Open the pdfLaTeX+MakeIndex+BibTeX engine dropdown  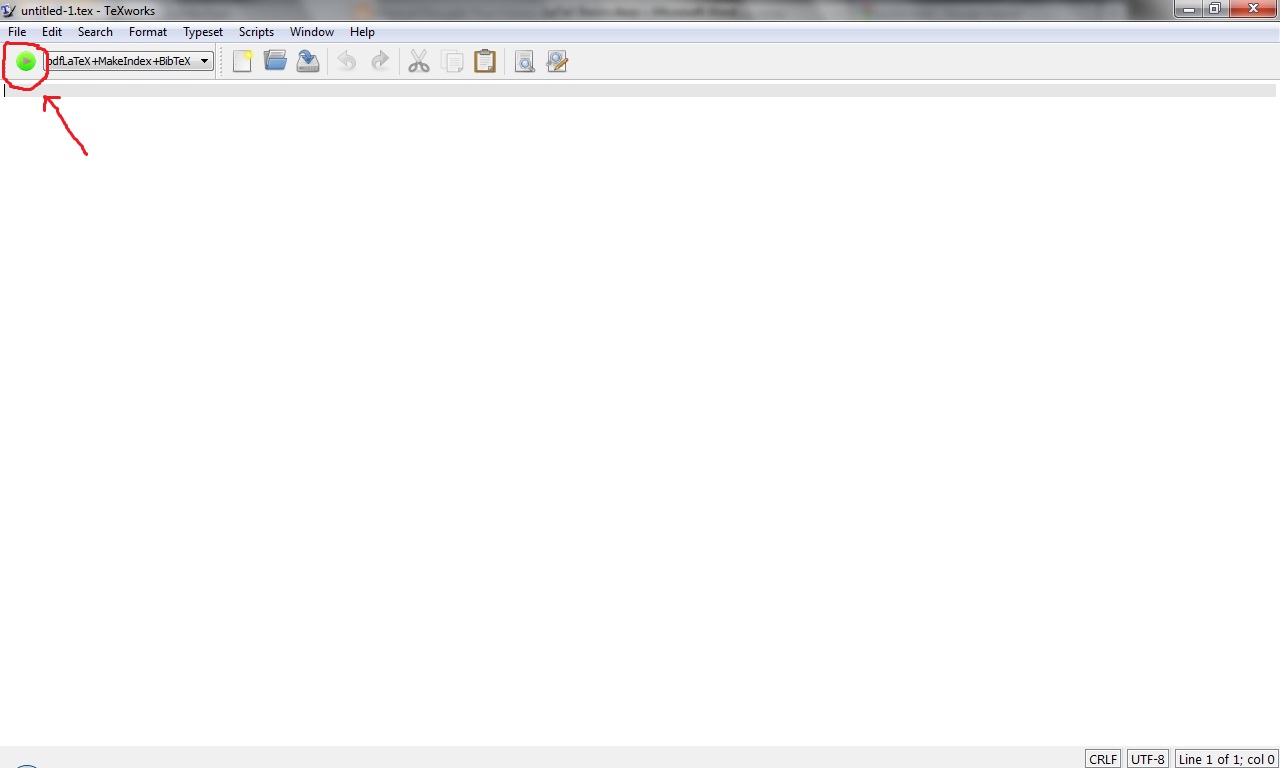click(x=203, y=61)
